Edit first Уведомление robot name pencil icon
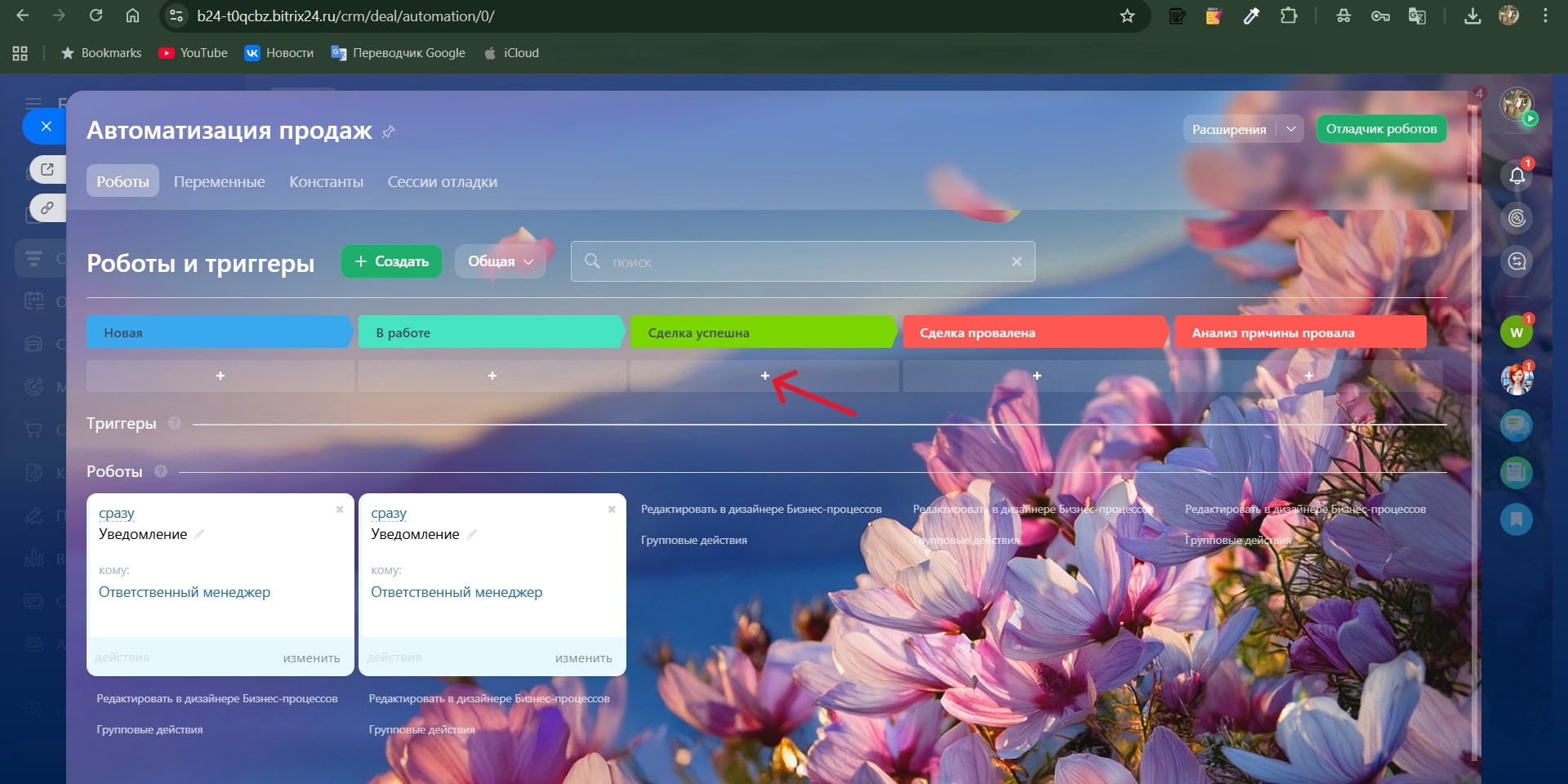 (x=199, y=534)
